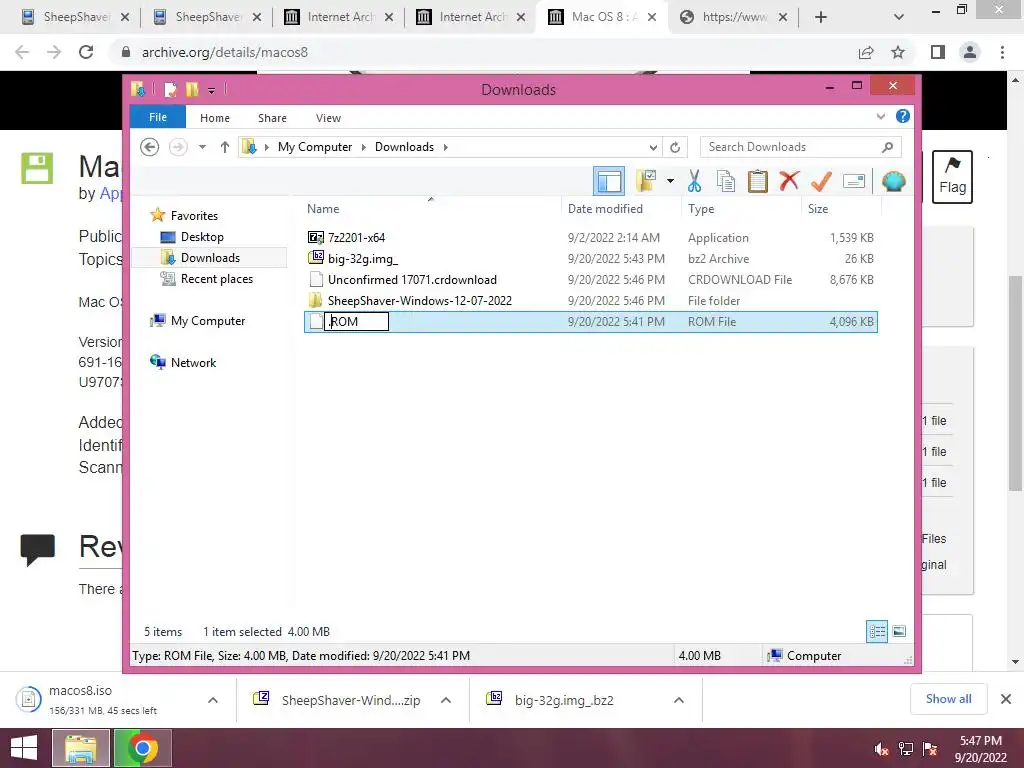
Task: Open Chrome three-dot menu
Action: click(x=1002, y=52)
